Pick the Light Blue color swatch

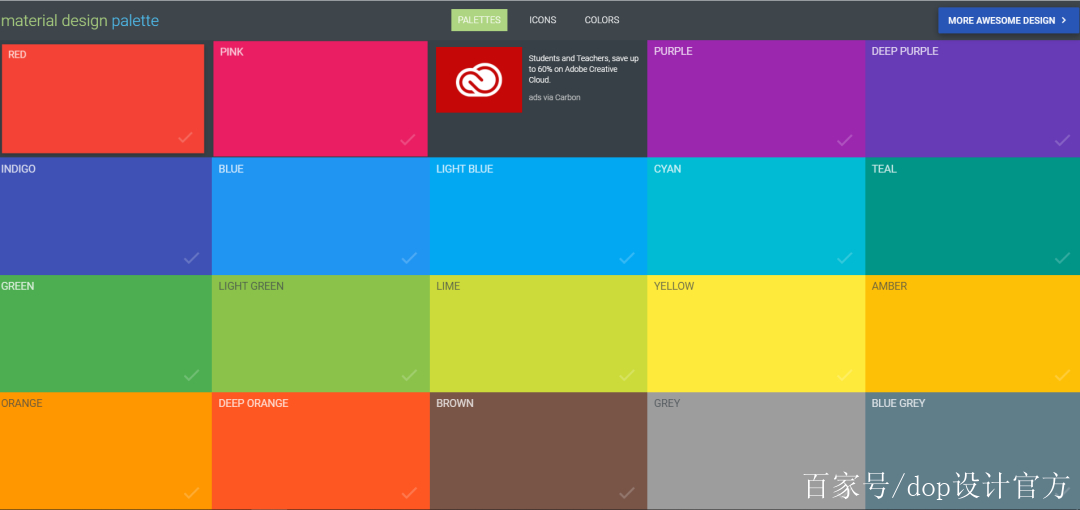pyautogui.click(x=539, y=216)
